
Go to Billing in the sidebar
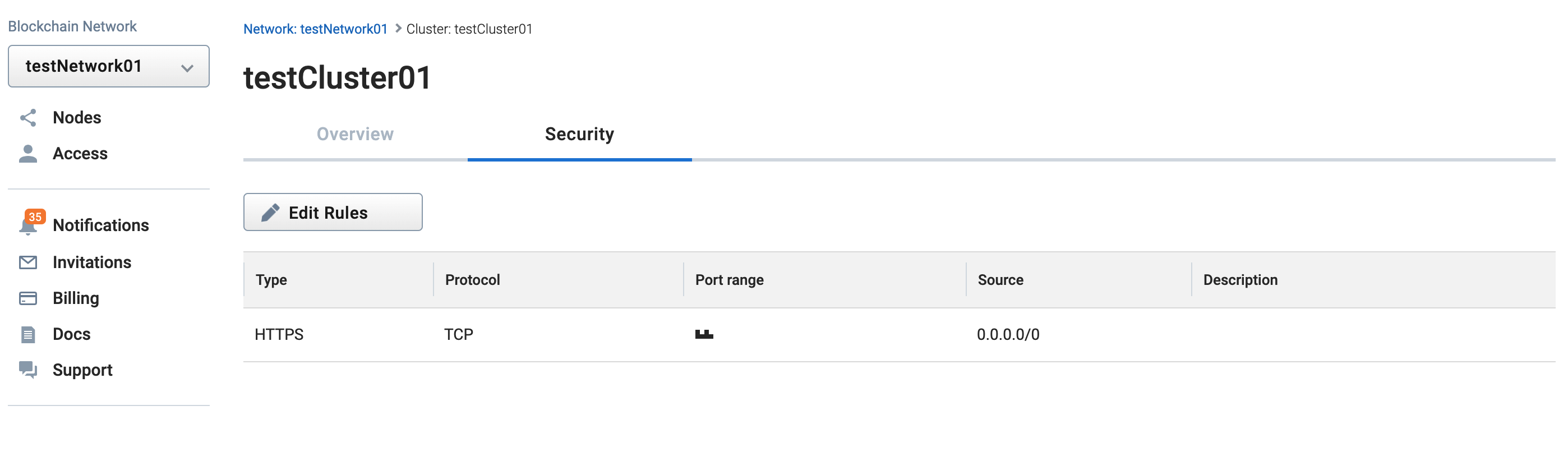[76, 298]
